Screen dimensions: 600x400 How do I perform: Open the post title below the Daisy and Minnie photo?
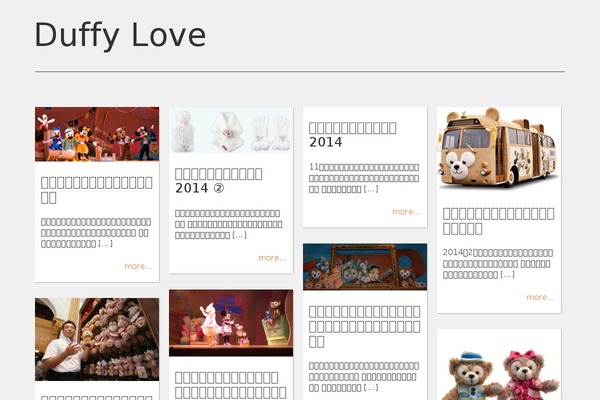click(231, 385)
